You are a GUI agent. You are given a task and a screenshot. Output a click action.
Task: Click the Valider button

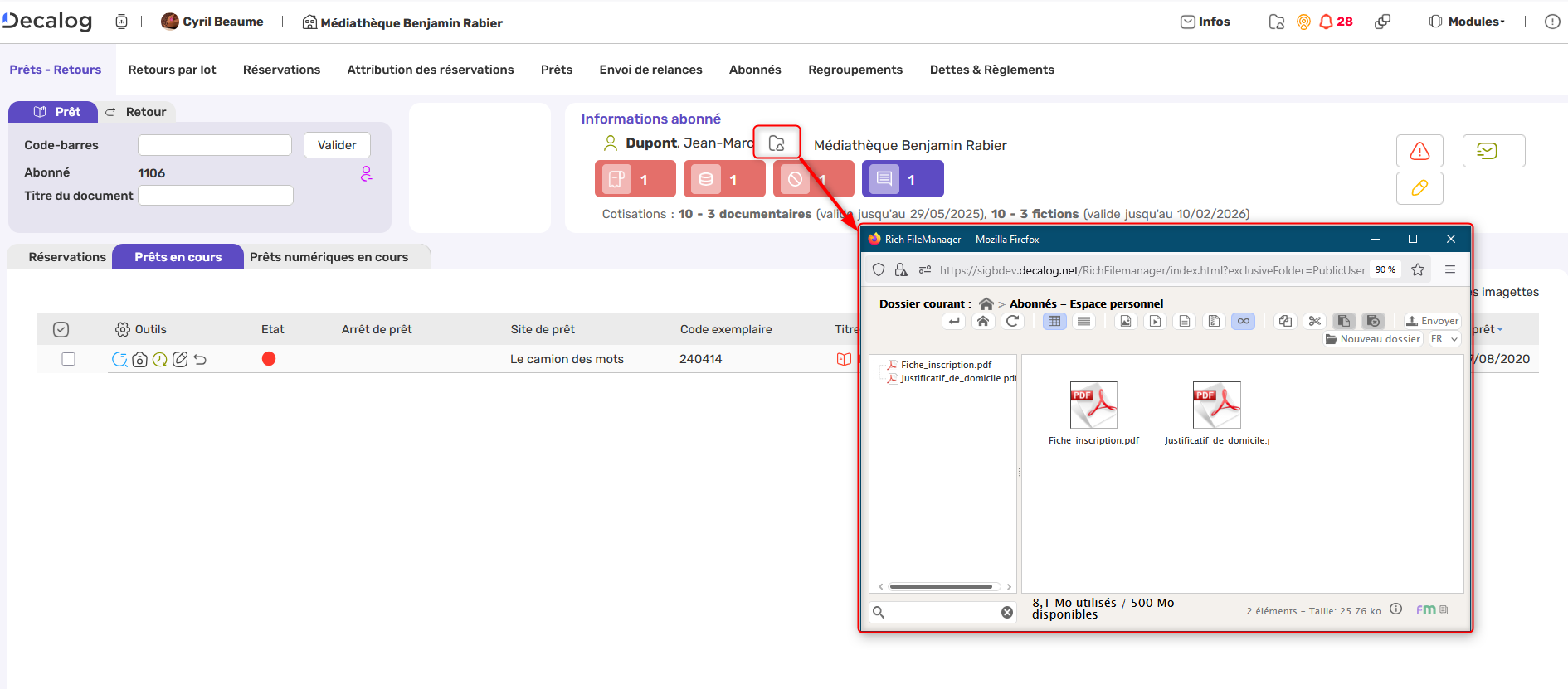(x=337, y=145)
